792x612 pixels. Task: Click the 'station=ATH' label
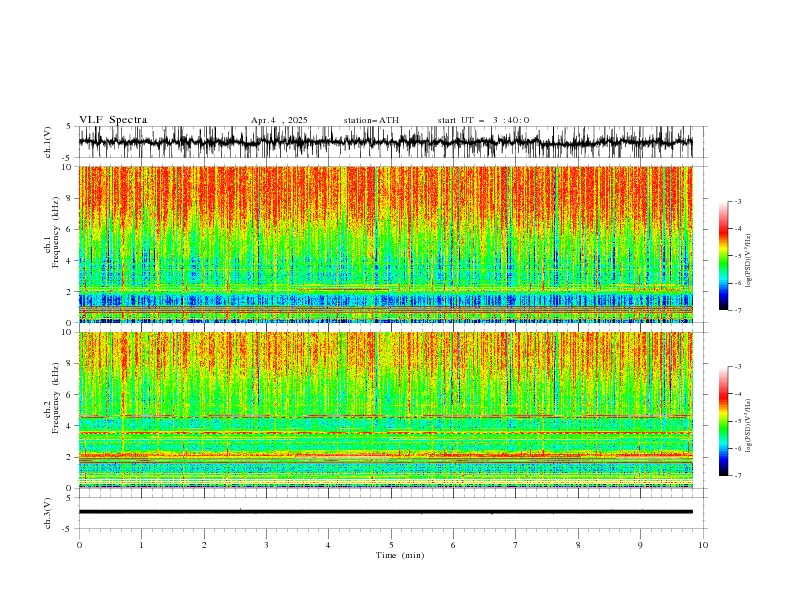point(371,120)
